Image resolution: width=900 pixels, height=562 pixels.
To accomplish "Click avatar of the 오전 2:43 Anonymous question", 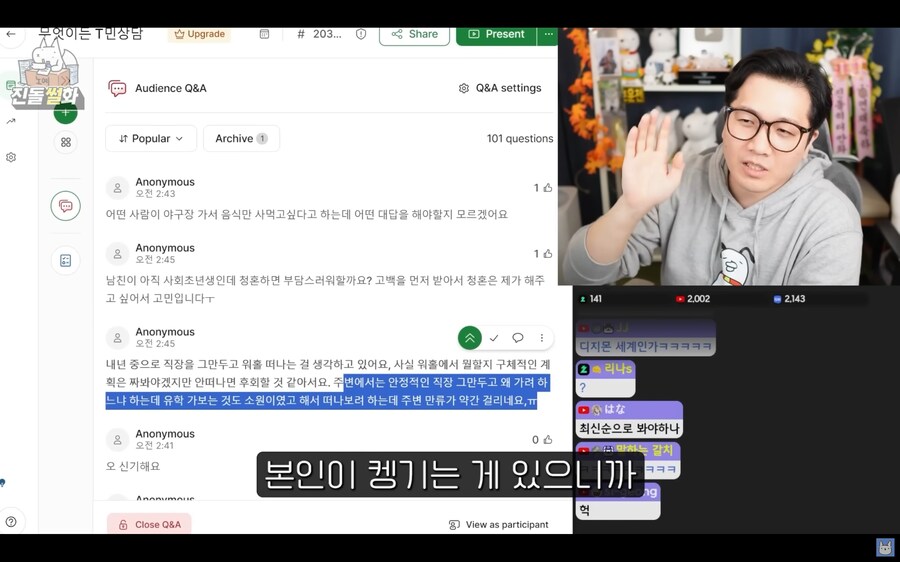I will tap(118, 188).
